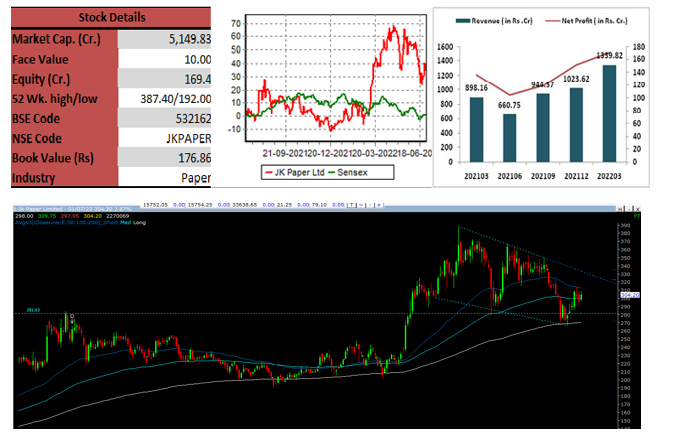
Task: Click the T icon in ticker strip
Action: coord(352,205)
